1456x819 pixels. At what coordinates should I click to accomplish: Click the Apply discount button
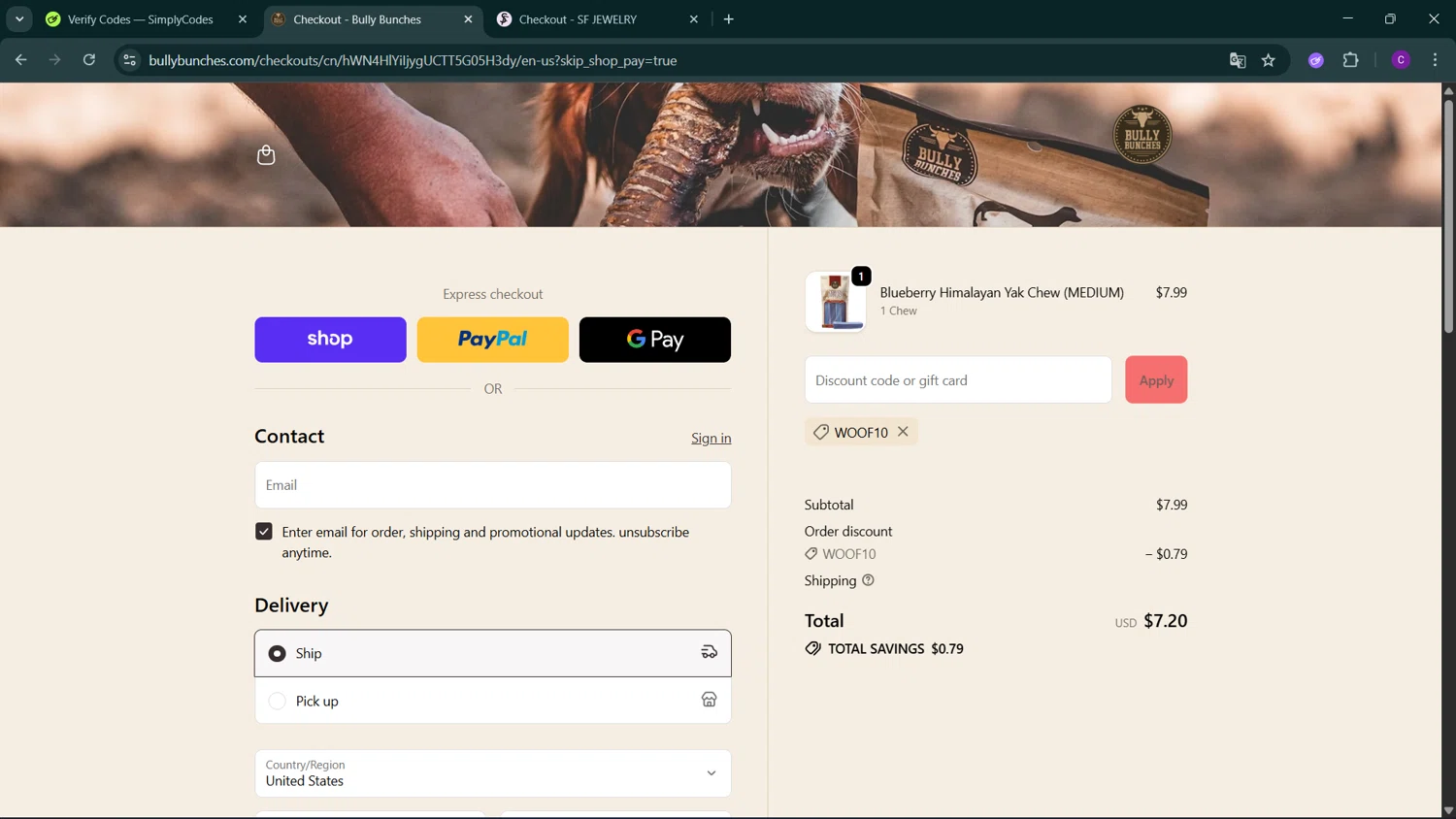click(x=1156, y=380)
